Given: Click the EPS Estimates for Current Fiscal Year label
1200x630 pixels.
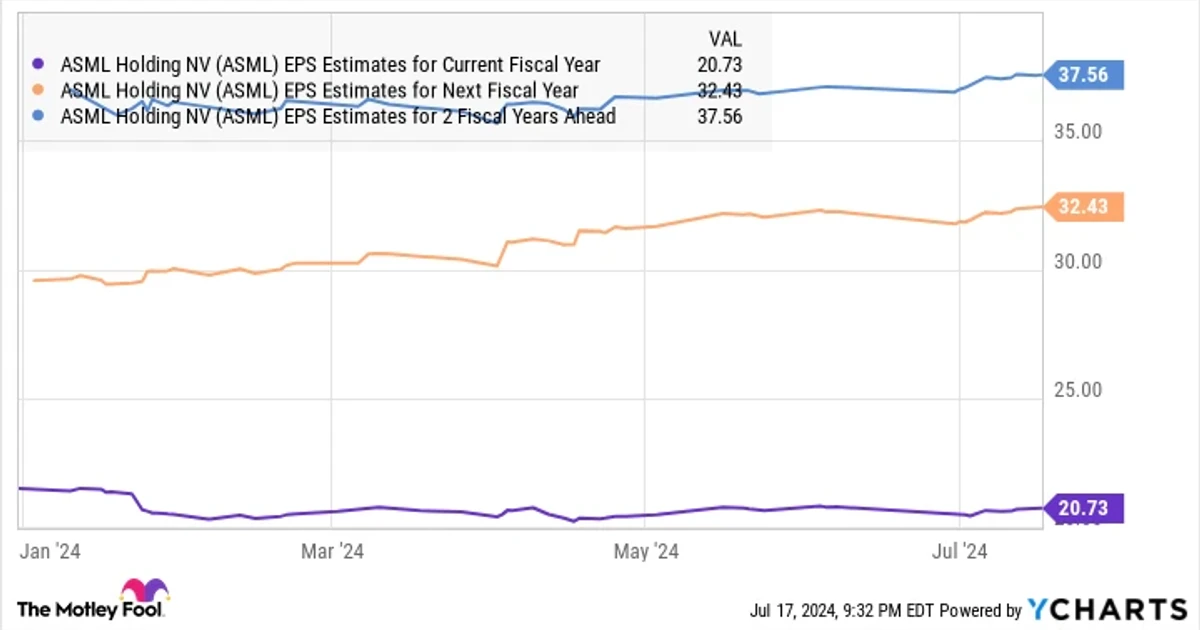Looking at the screenshot, I should [x=331, y=65].
